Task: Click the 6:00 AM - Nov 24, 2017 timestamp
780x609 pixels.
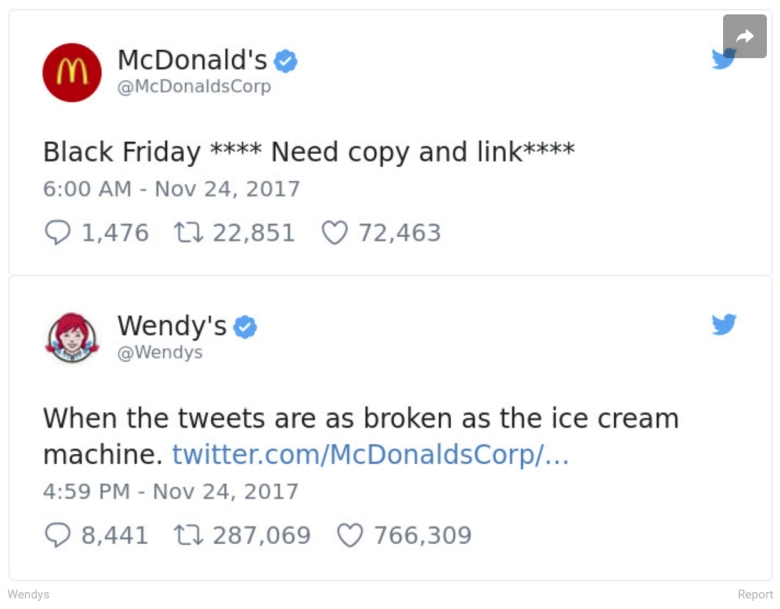Action: (x=171, y=188)
